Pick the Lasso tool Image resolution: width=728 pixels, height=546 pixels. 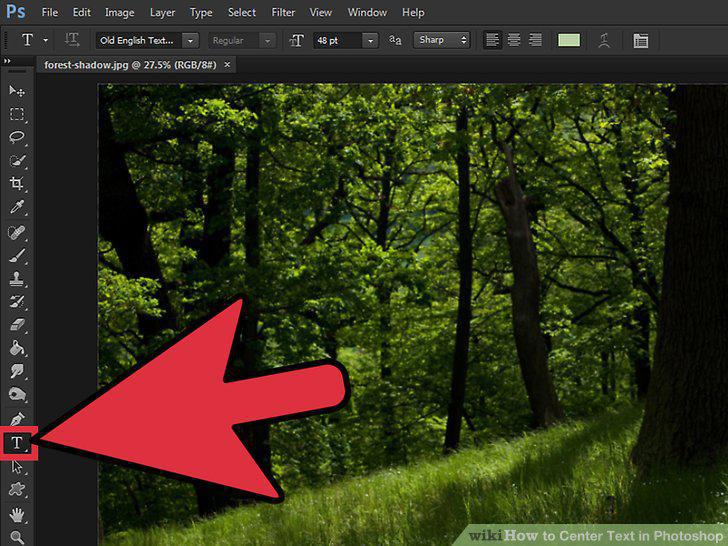tap(17, 137)
